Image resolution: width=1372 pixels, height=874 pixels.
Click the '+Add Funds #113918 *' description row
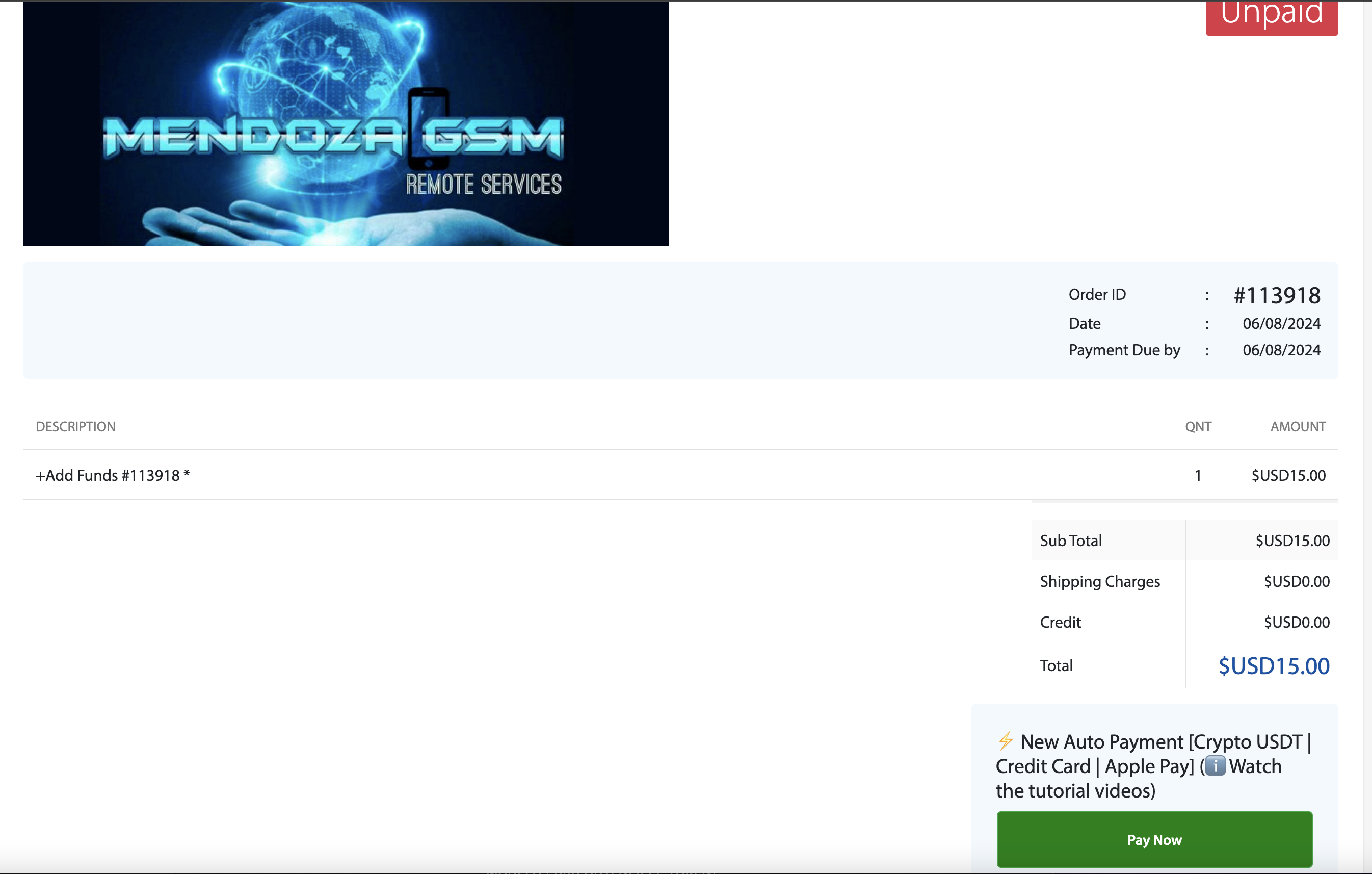(680, 475)
